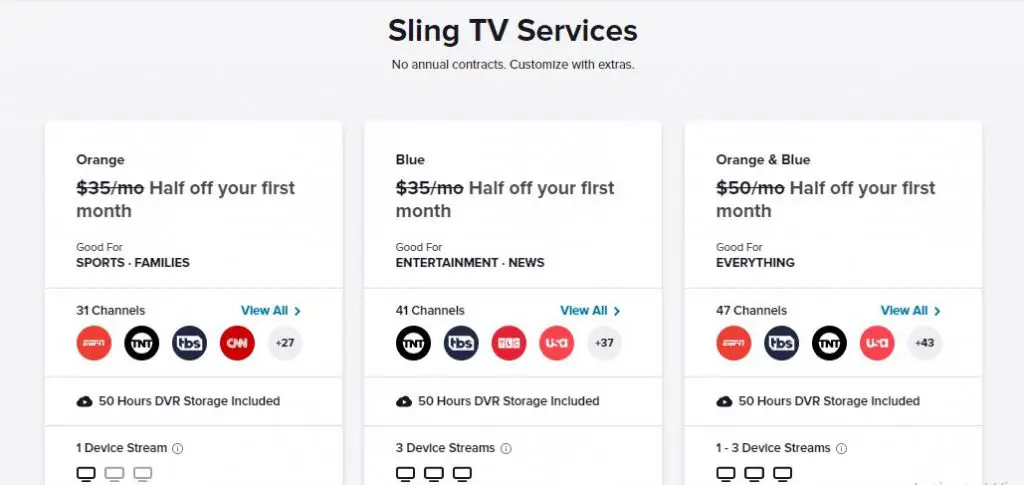
Task: Expand the +27 more channels badge
Action: coord(285,343)
